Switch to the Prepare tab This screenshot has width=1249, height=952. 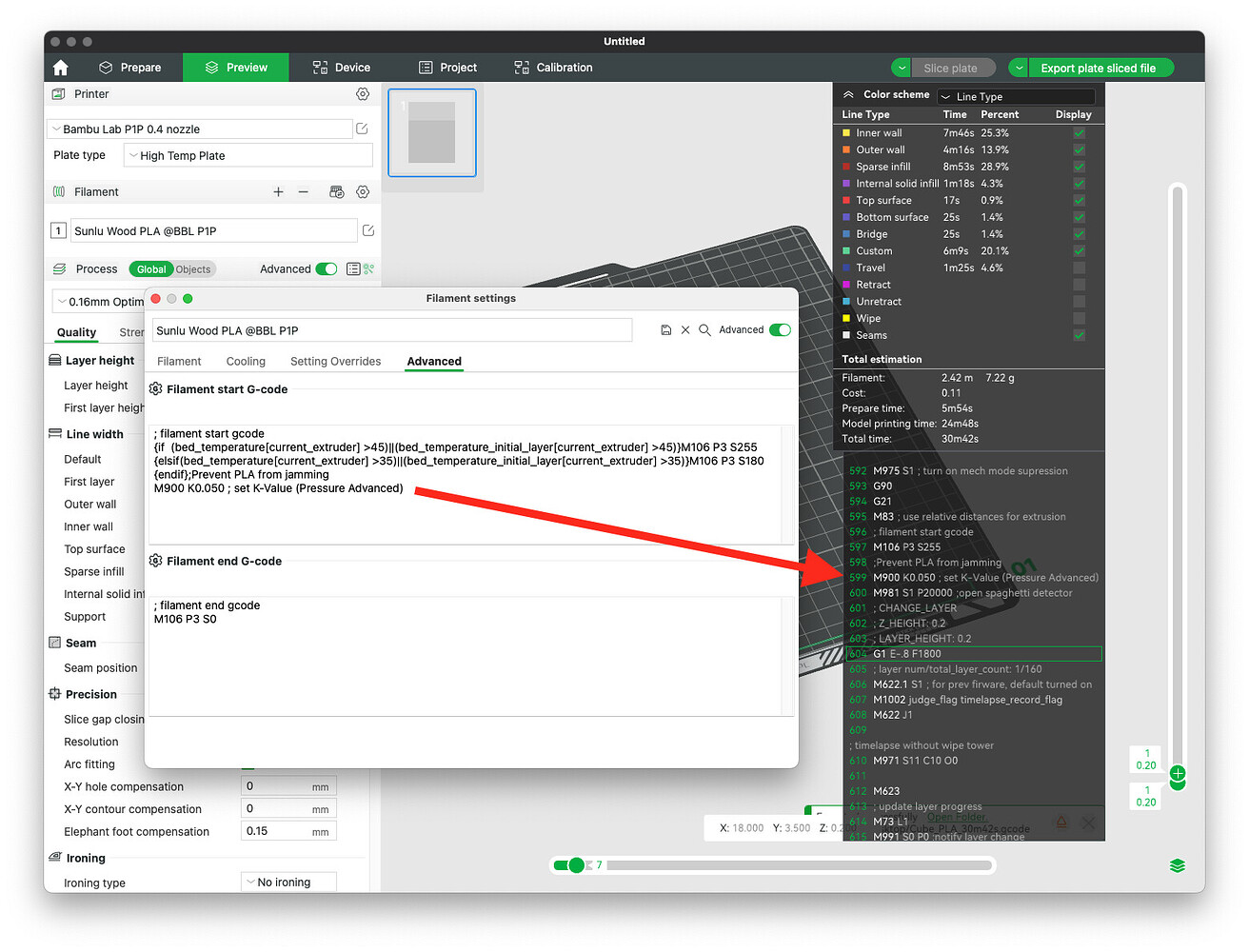point(130,68)
